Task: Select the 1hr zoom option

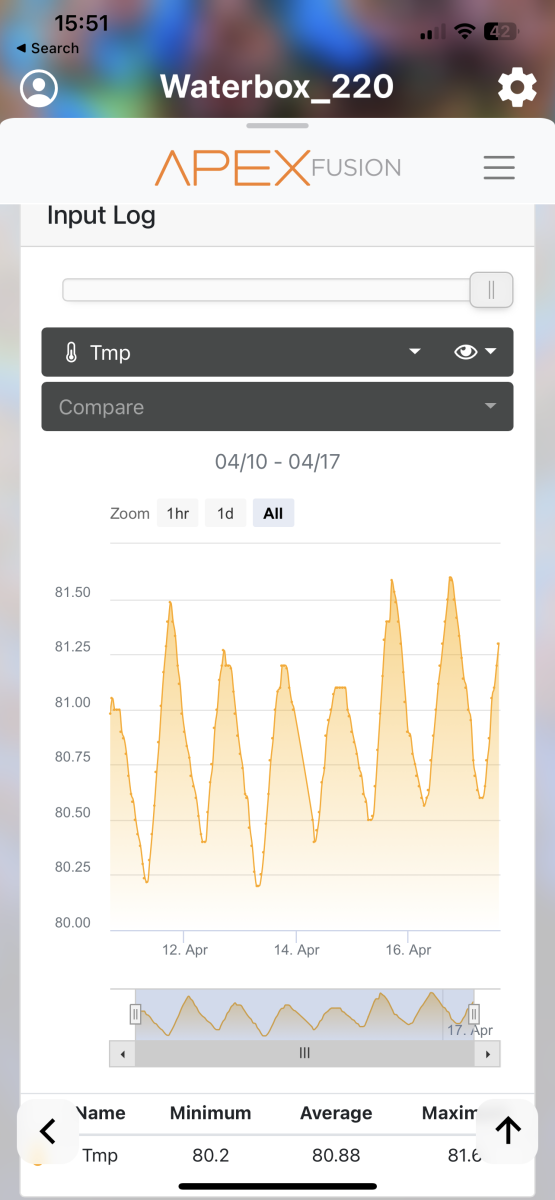Action: [178, 514]
